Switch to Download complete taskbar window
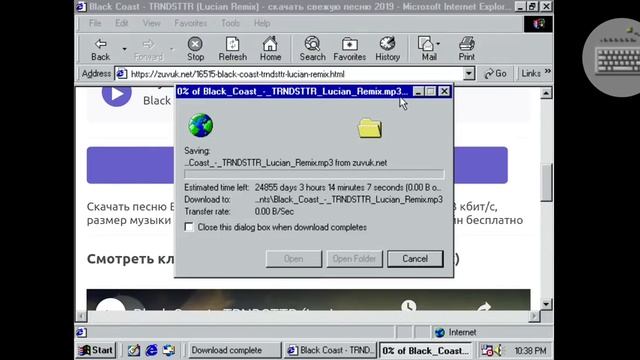Screen dimensions: 640x360 235,350
